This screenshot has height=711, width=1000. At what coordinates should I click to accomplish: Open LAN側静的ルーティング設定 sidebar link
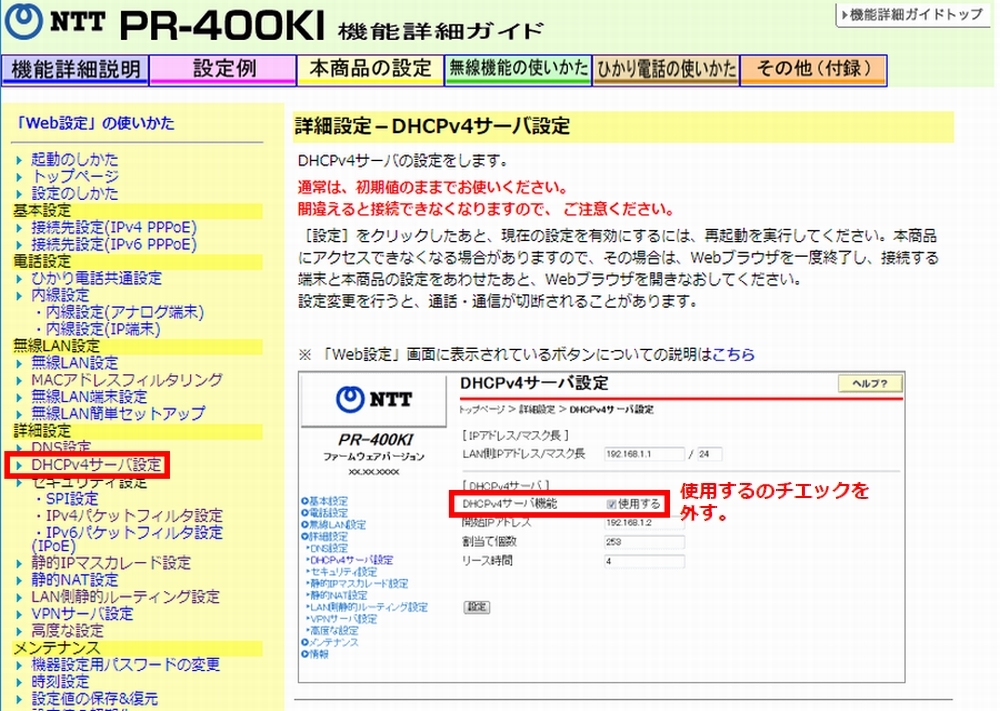coord(125,597)
